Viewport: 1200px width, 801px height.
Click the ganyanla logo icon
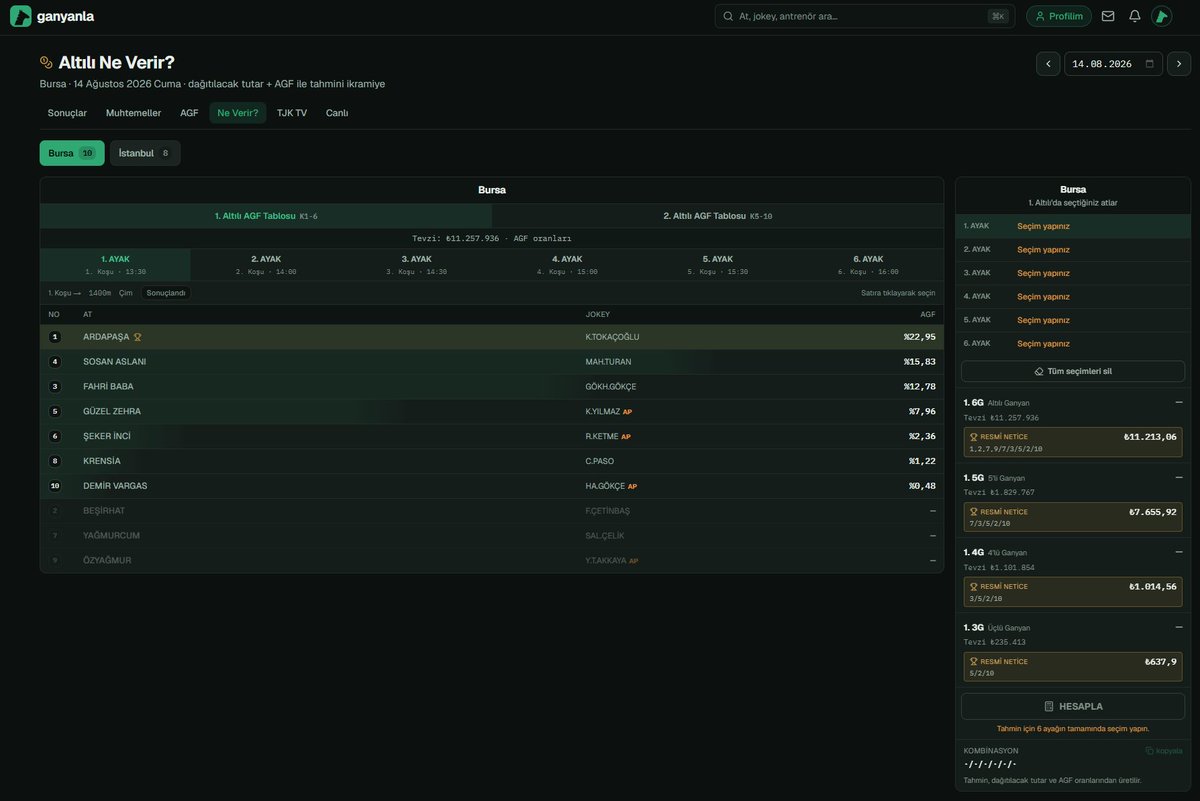click(21, 16)
